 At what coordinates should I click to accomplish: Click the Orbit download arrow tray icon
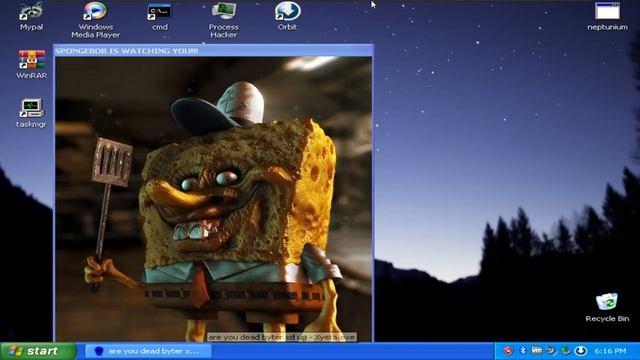coord(580,351)
